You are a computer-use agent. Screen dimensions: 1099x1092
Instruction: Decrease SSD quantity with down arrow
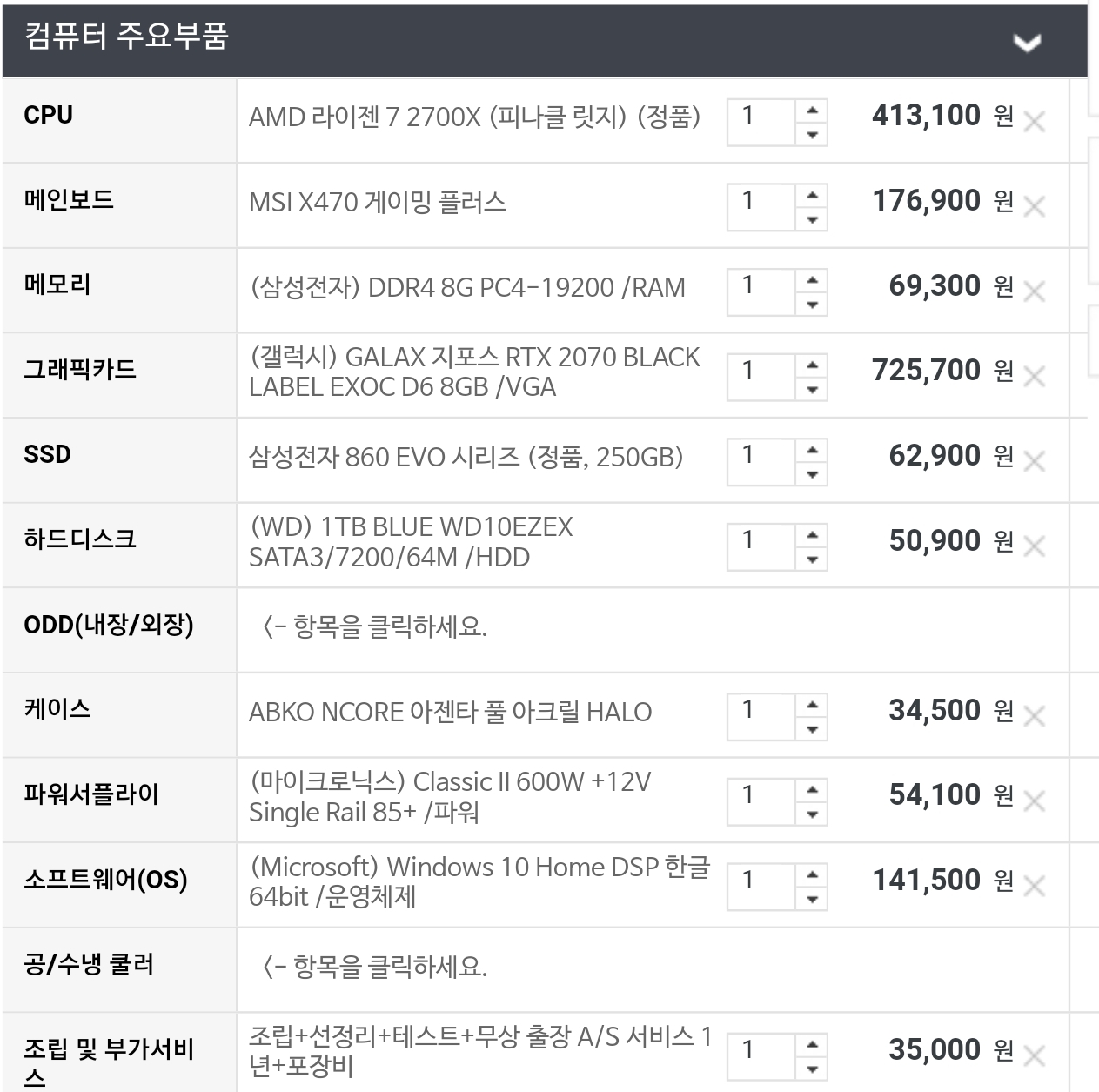pos(812,474)
